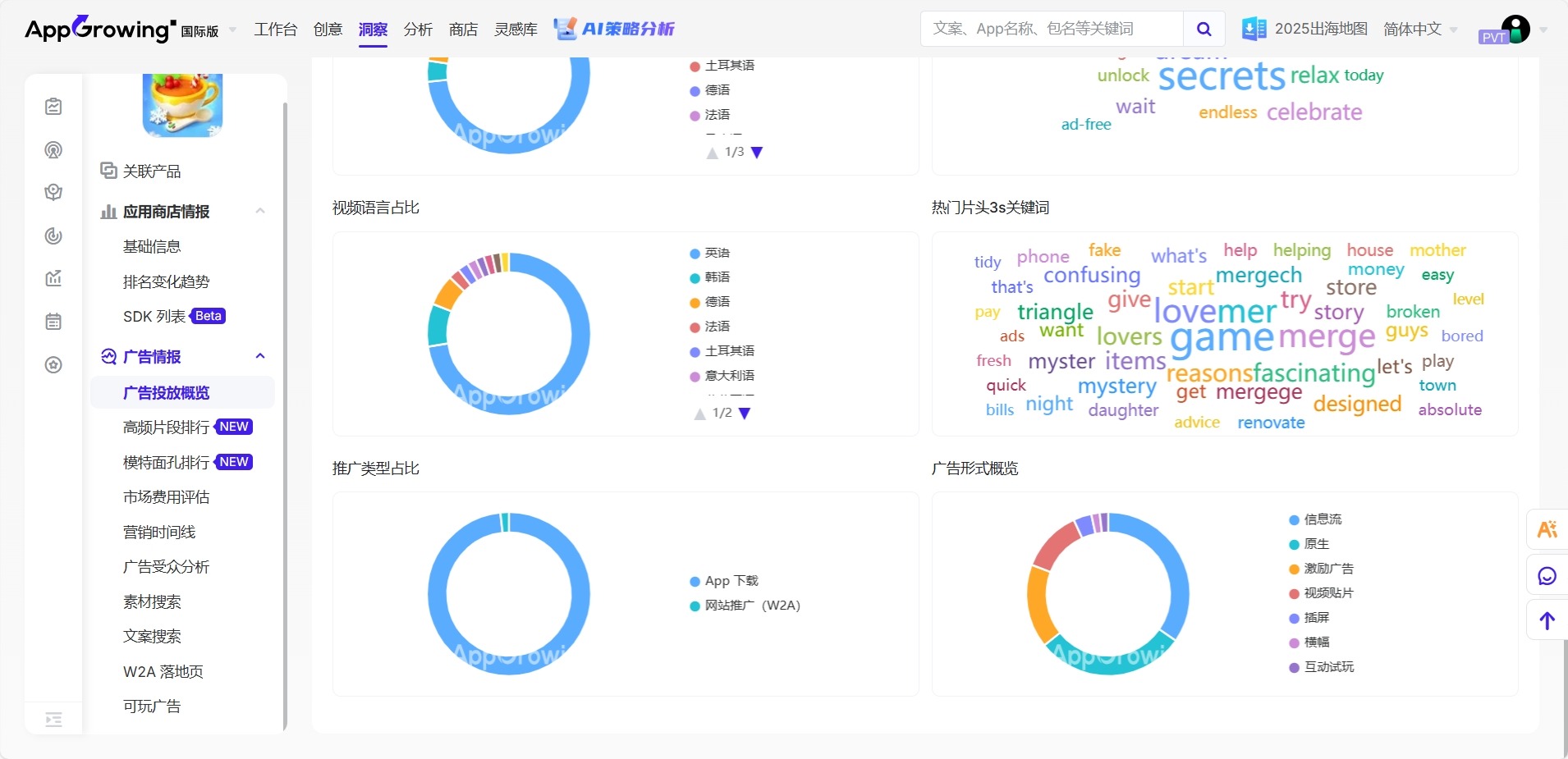Collapse the 广告情报 section

point(260,357)
